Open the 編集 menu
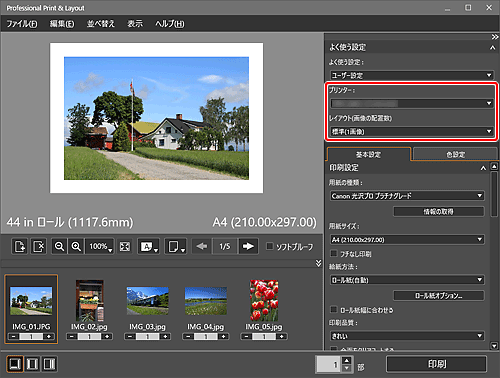 [x=62, y=24]
